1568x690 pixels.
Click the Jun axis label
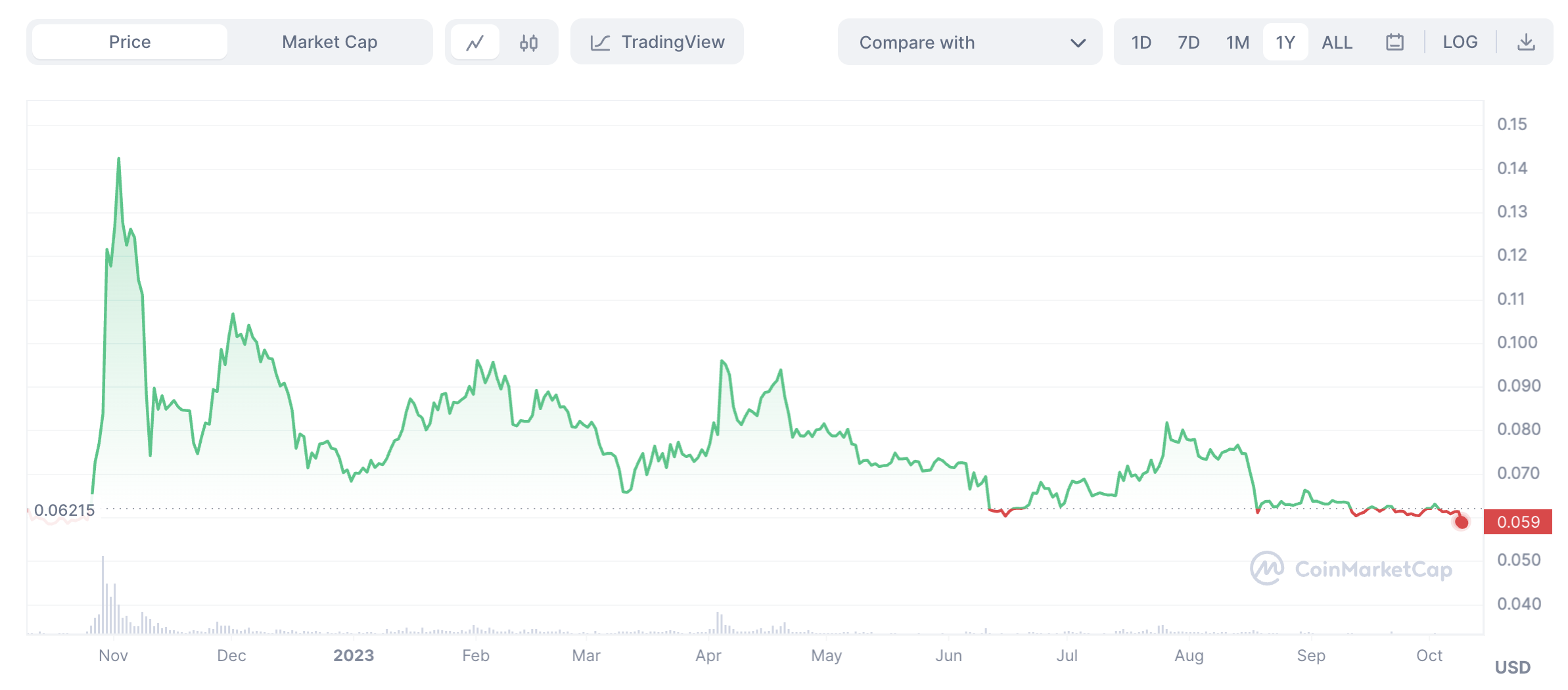pos(948,655)
